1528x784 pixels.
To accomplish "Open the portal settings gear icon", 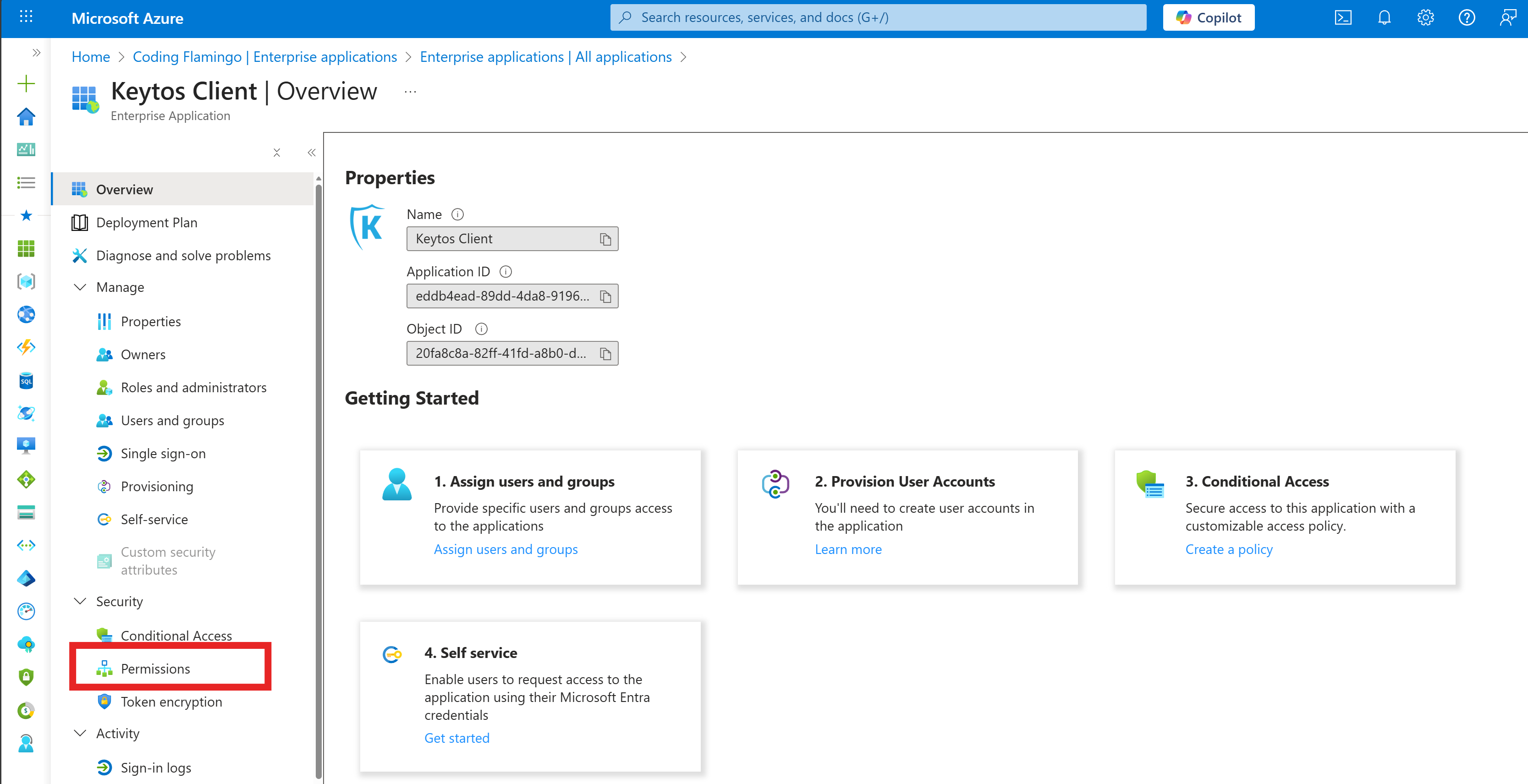I will coord(1425,17).
